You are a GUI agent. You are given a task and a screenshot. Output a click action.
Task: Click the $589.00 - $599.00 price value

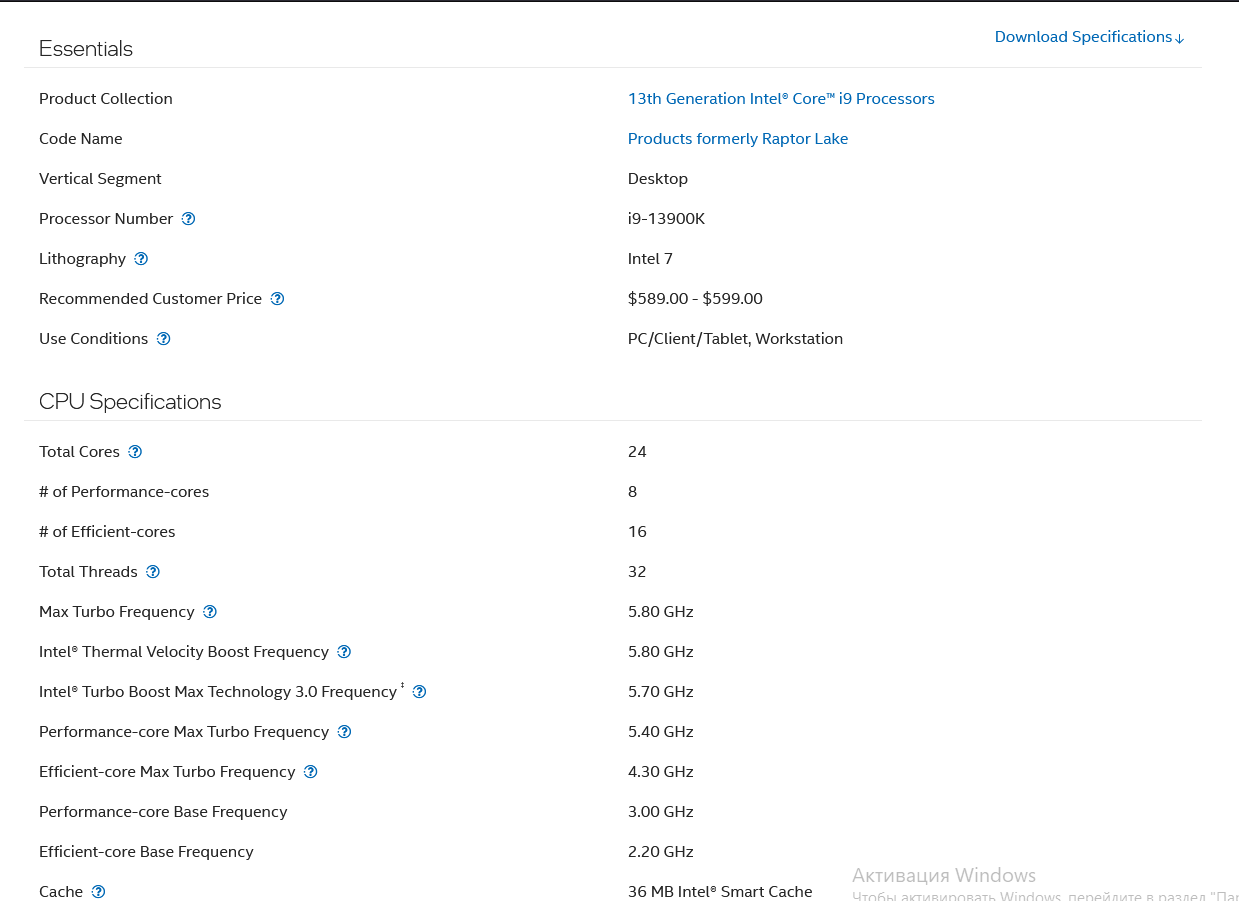(x=695, y=299)
